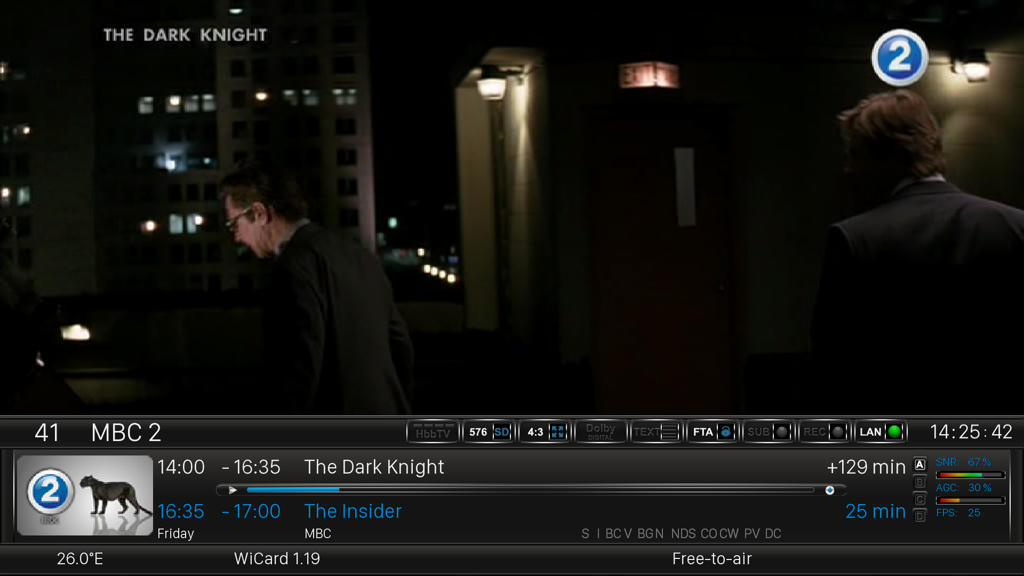Viewport: 1024px width, 576px height.
Task: Click the MBC 2 channel logo picon
Action: (x=85, y=496)
